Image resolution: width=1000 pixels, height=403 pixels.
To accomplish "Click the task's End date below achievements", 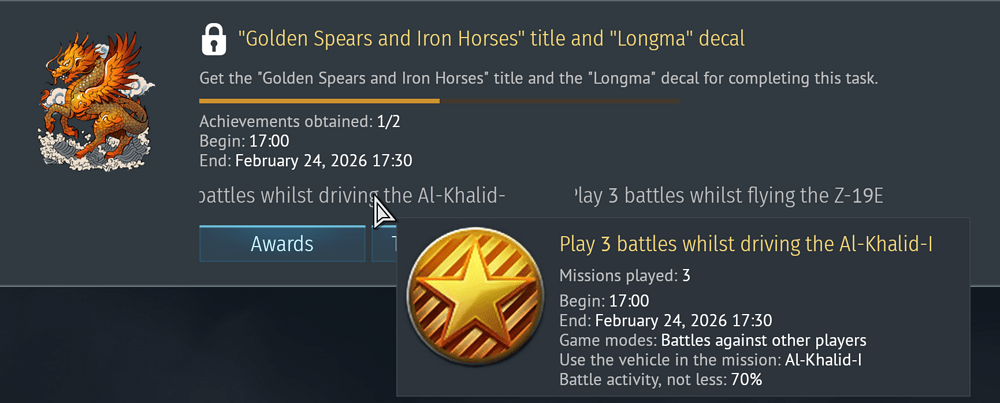I will tap(305, 160).
